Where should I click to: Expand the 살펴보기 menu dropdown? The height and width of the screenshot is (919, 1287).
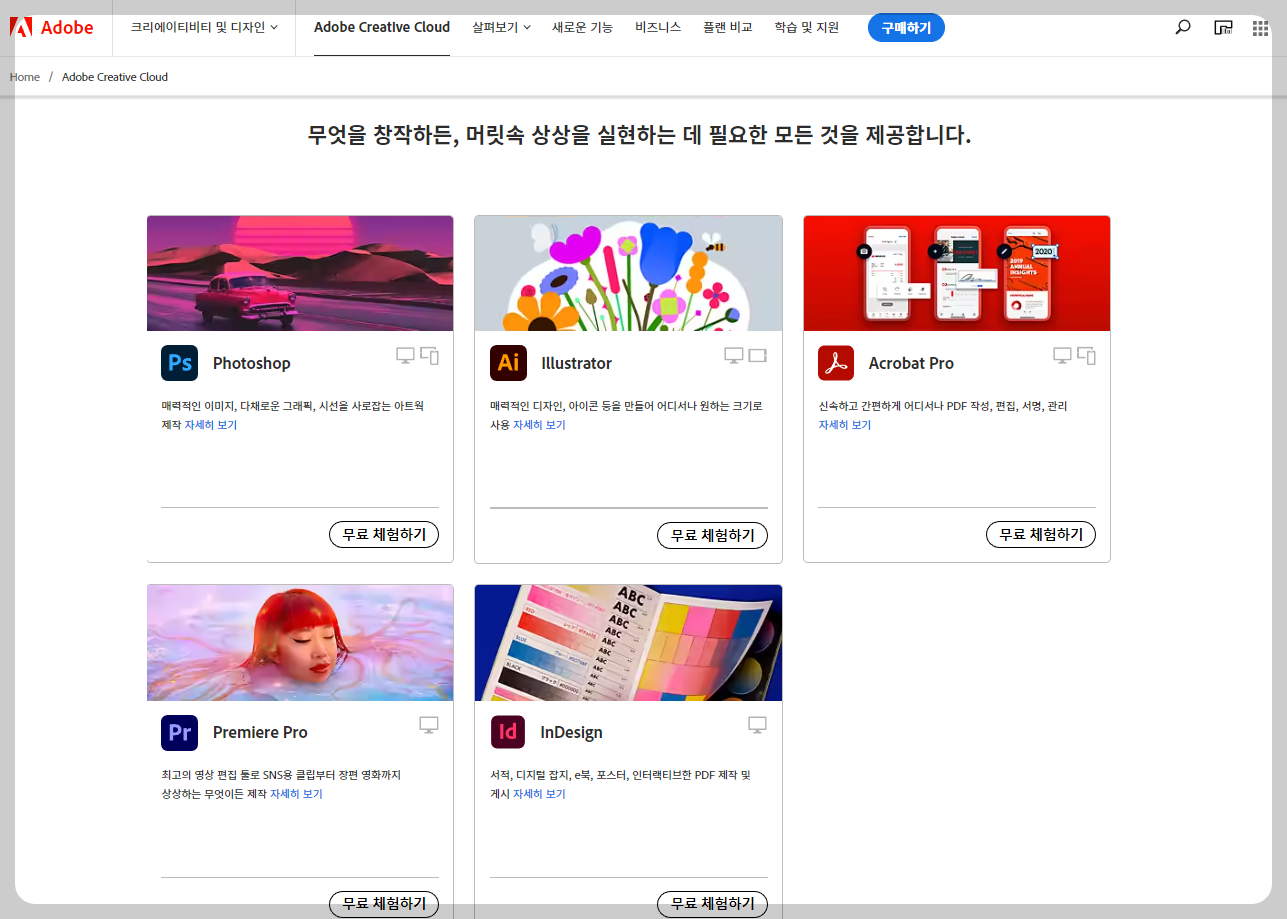(x=501, y=28)
